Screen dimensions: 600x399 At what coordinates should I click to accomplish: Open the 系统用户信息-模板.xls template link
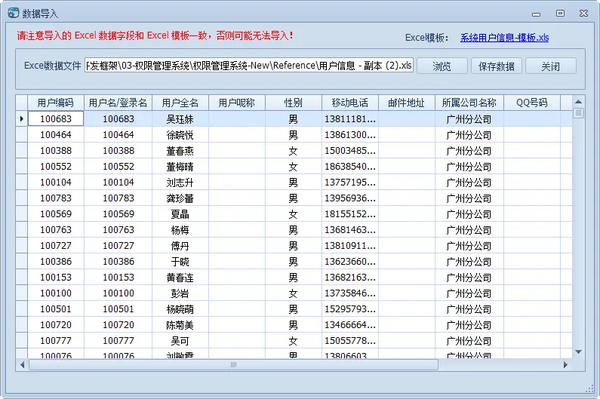pos(504,37)
